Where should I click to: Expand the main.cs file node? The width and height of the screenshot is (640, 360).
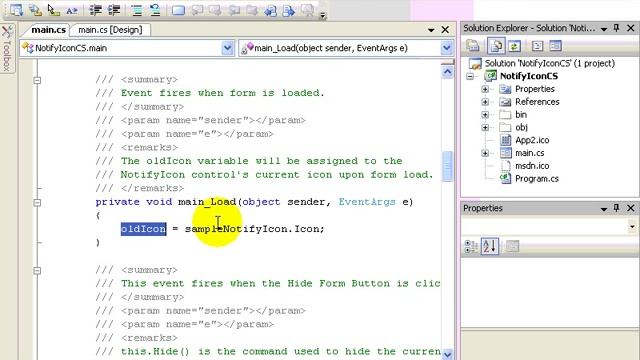pos(485,153)
